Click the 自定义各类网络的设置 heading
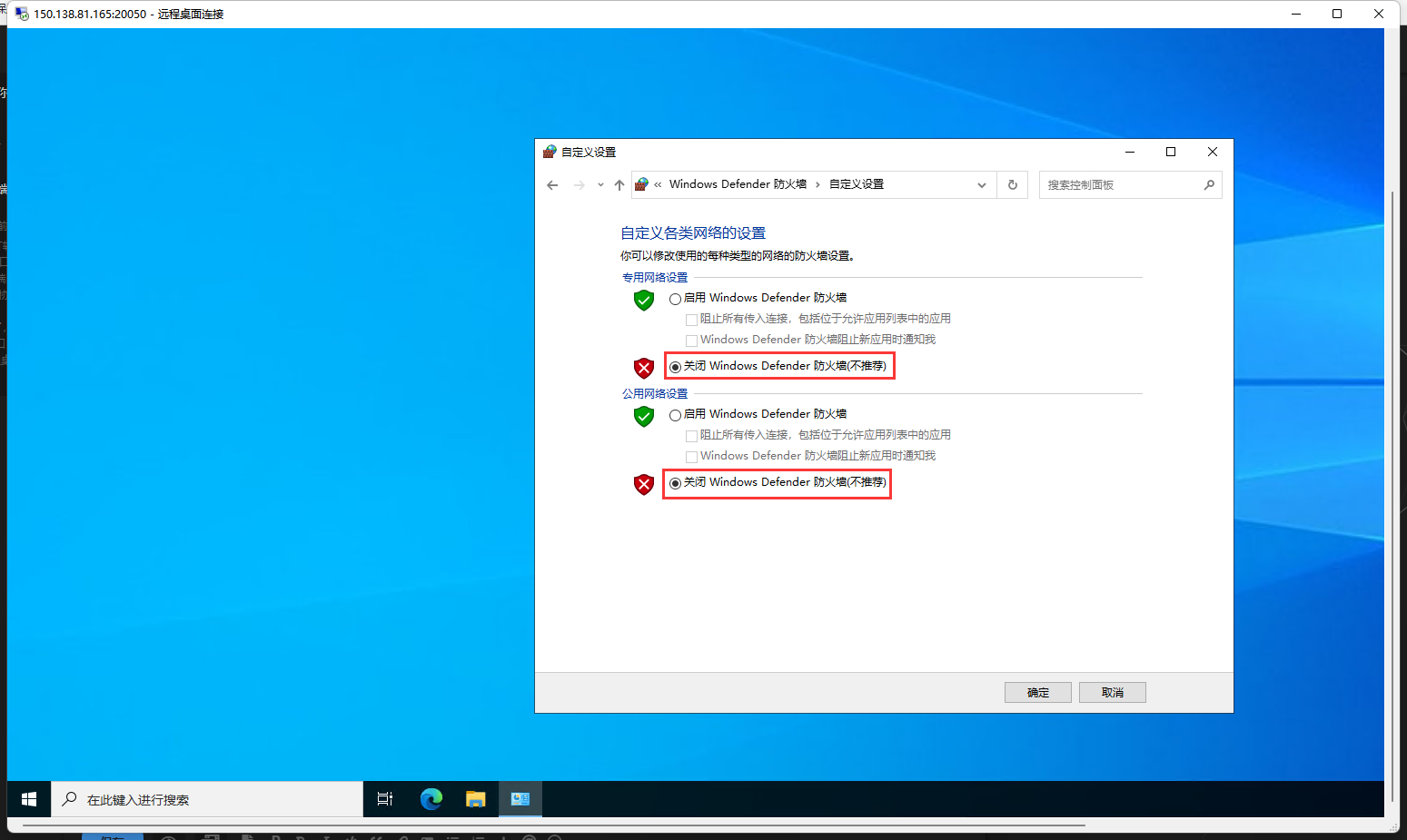This screenshot has width=1407, height=840. tap(693, 233)
